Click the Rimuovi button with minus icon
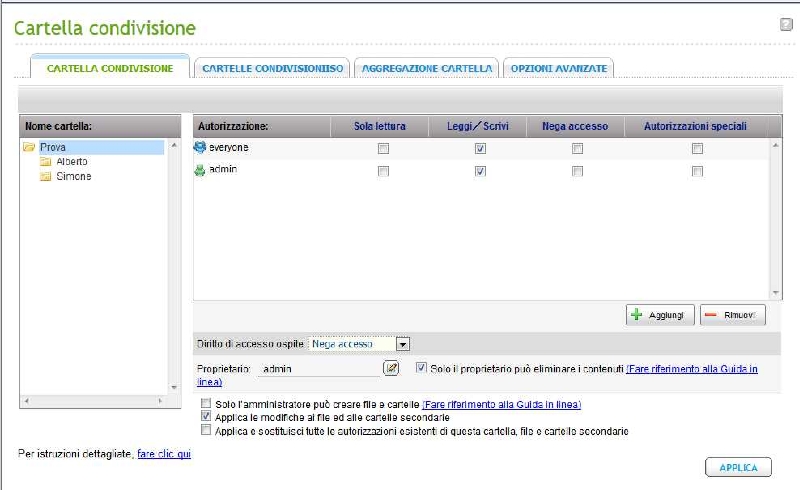 [x=733, y=315]
